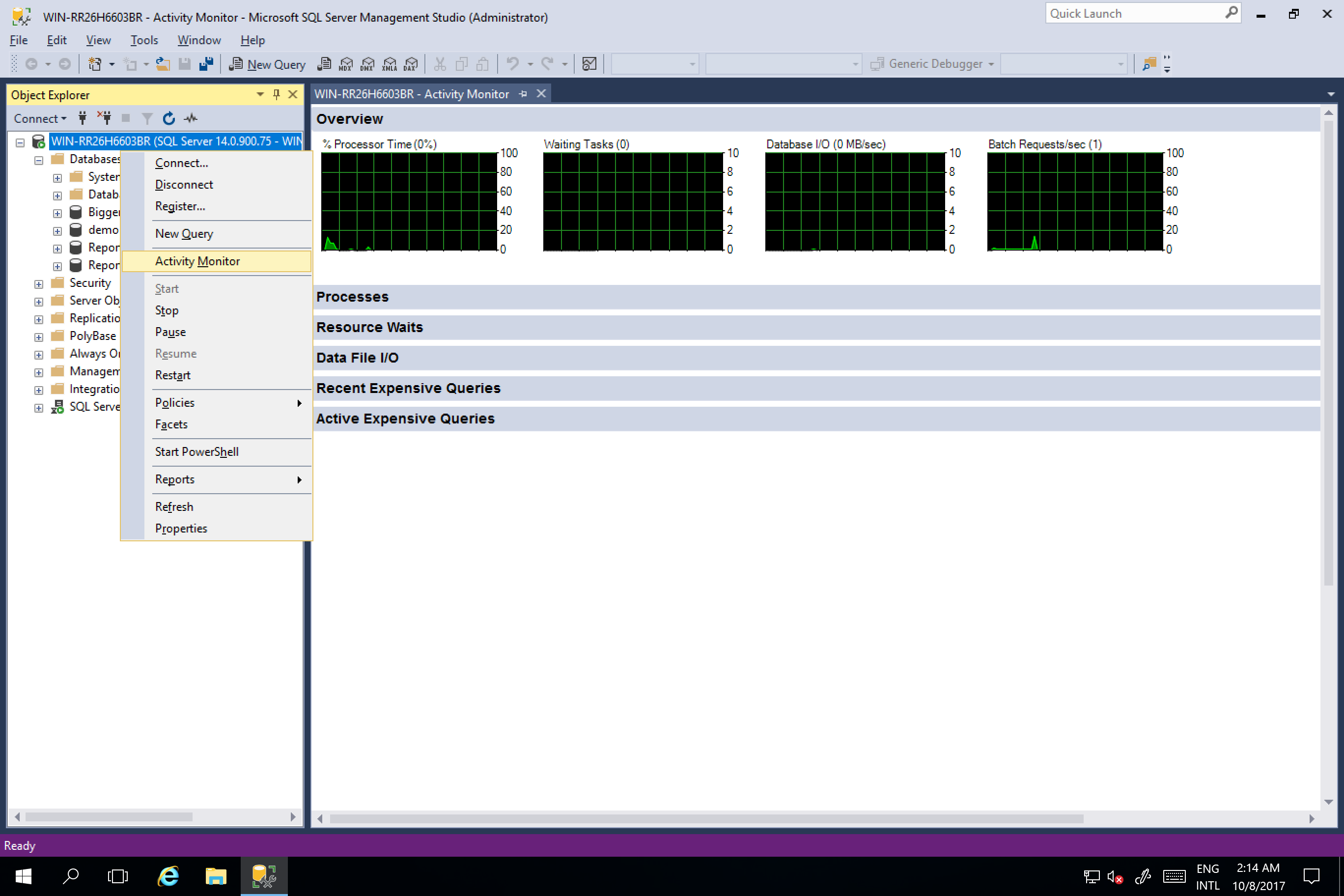Viewport: 1344px width, 896px height.
Task: Click the Object Explorer connect plug icon
Action: (83, 118)
